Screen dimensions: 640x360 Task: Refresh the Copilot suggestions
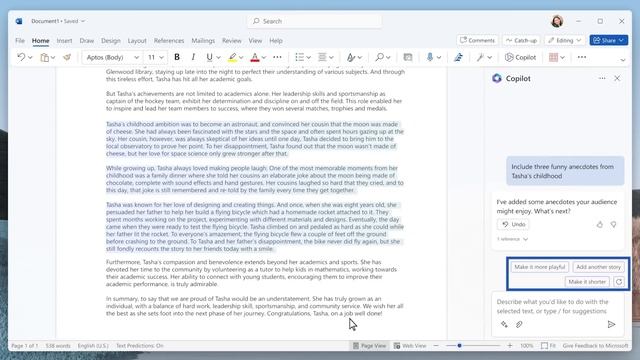coord(619,282)
